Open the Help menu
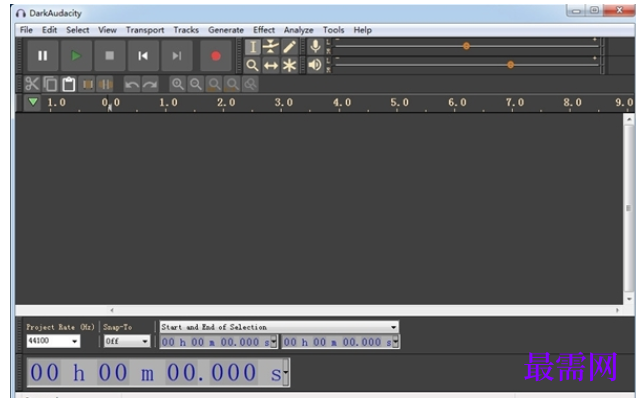Image resolution: width=636 pixels, height=398 pixels. point(363,30)
